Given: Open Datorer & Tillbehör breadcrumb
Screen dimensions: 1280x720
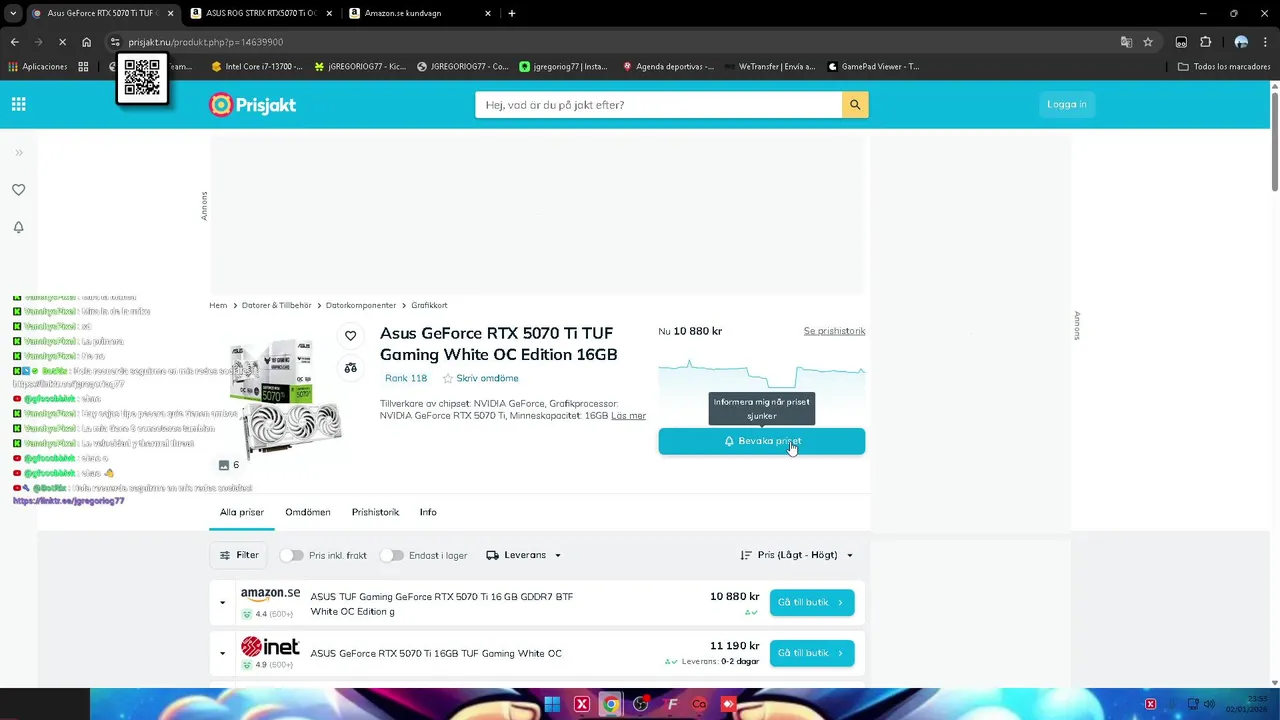Looking at the screenshot, I should click(x=277, y=305).
